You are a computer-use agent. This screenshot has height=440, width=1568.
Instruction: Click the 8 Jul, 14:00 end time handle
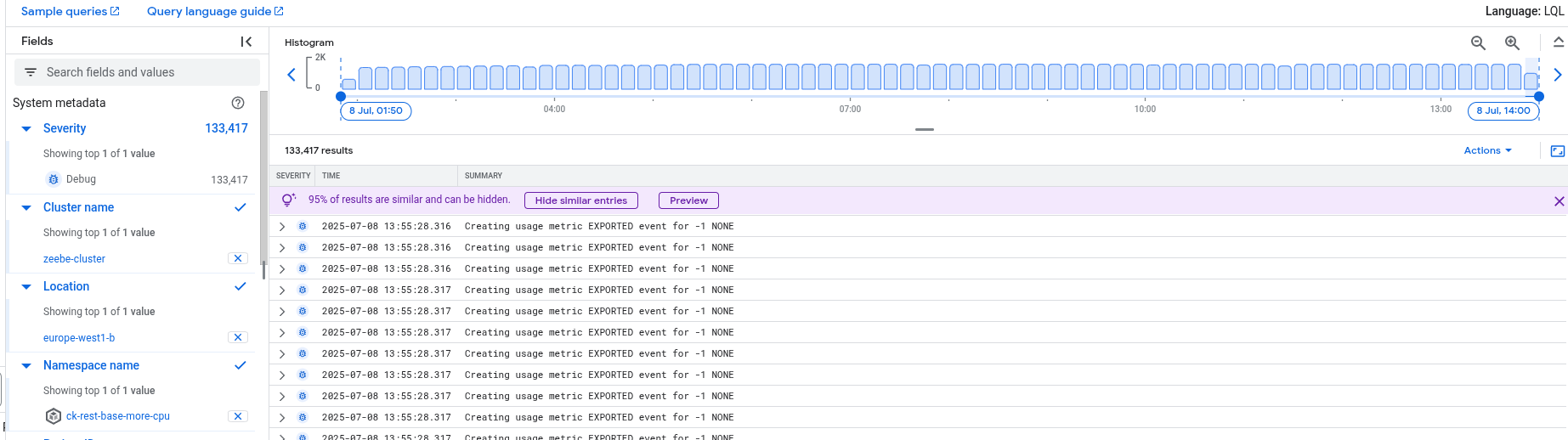click(x=1503, y=110)
